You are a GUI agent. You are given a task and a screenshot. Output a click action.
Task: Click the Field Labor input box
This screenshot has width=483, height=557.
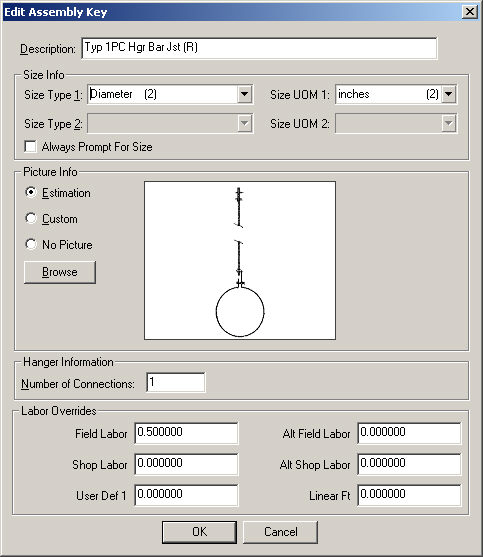pos(186,433)
